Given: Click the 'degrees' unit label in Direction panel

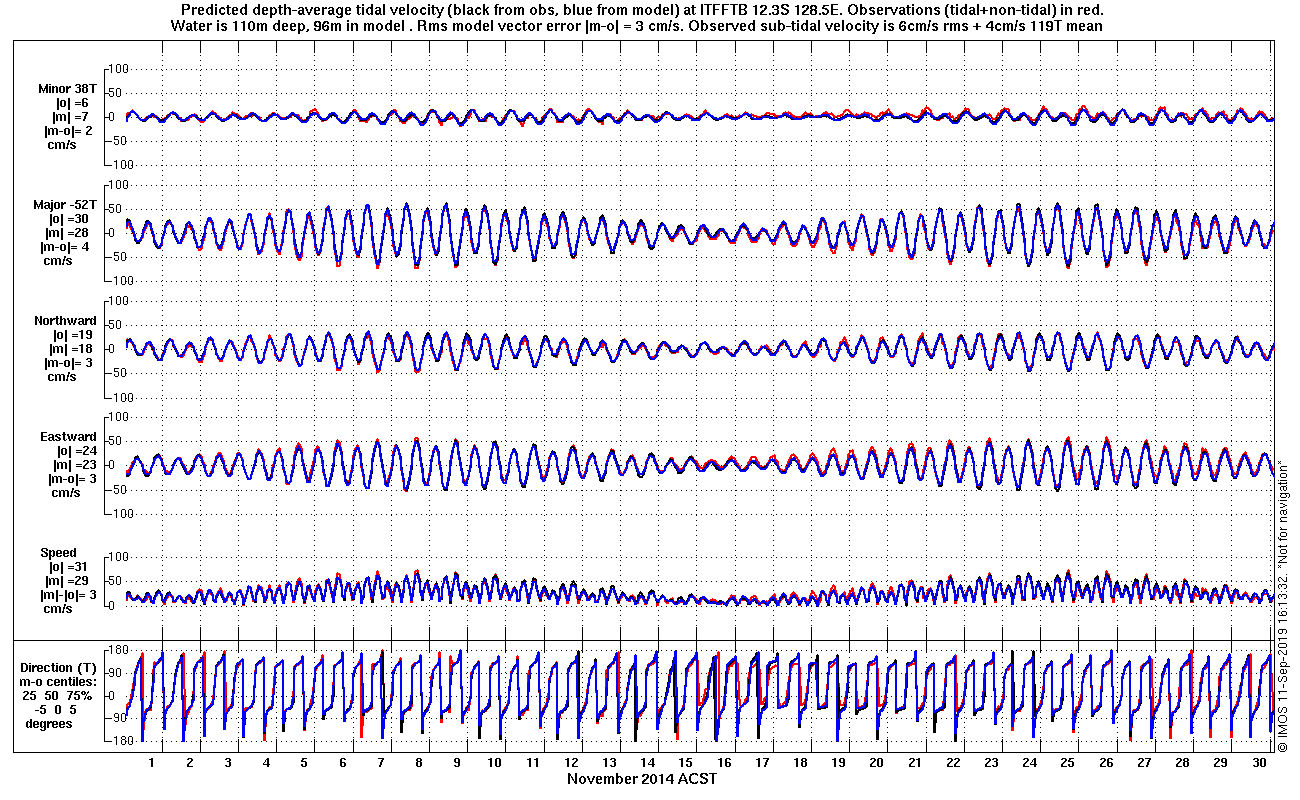Looking at the screenshot, I should point(50,723).
